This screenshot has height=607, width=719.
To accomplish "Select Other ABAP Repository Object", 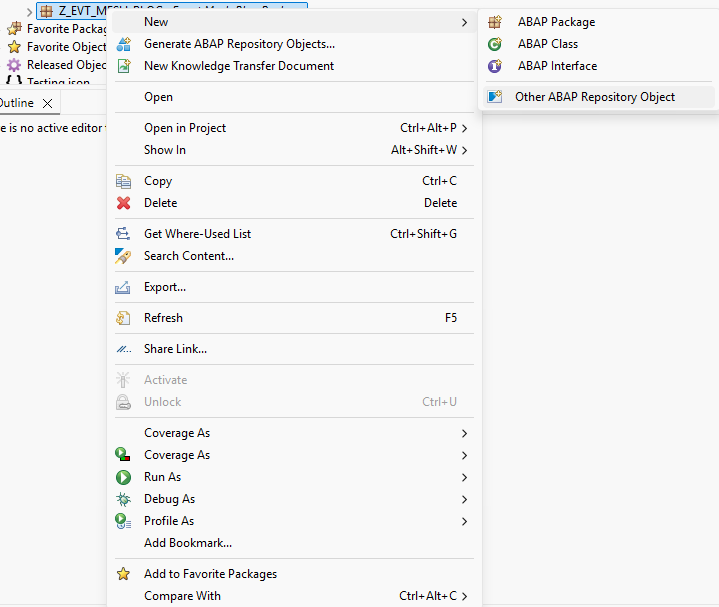I will pos(594,97).
